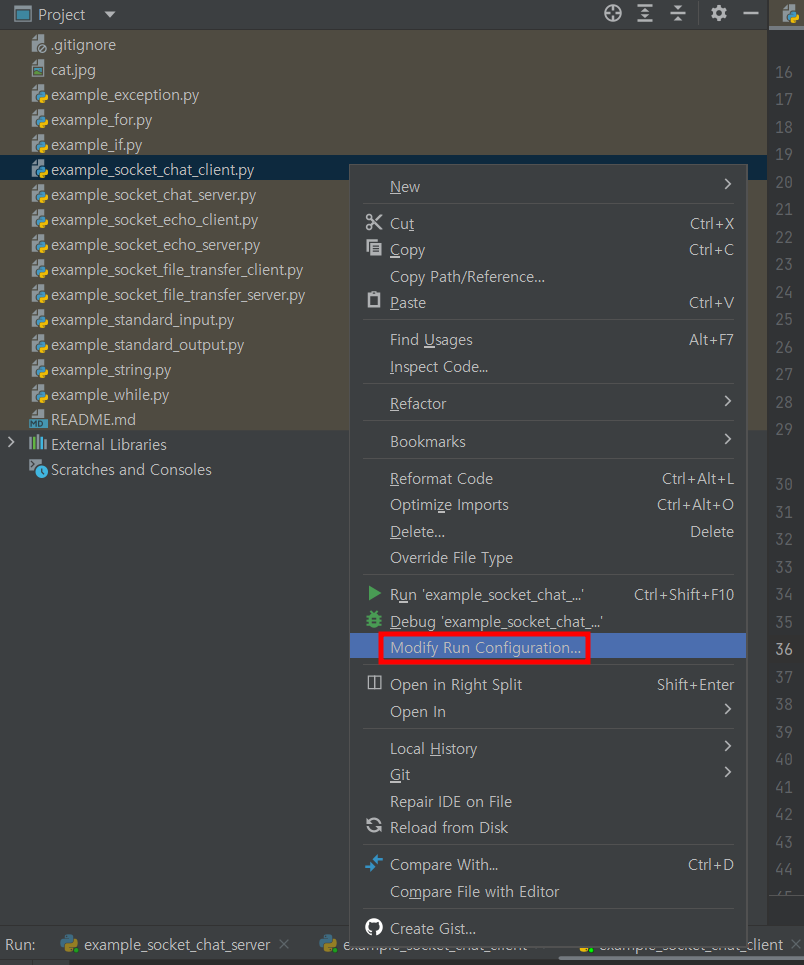
Task: Choose Paste from the context menu
Action: pyautogui.click(x=548, y=303)
